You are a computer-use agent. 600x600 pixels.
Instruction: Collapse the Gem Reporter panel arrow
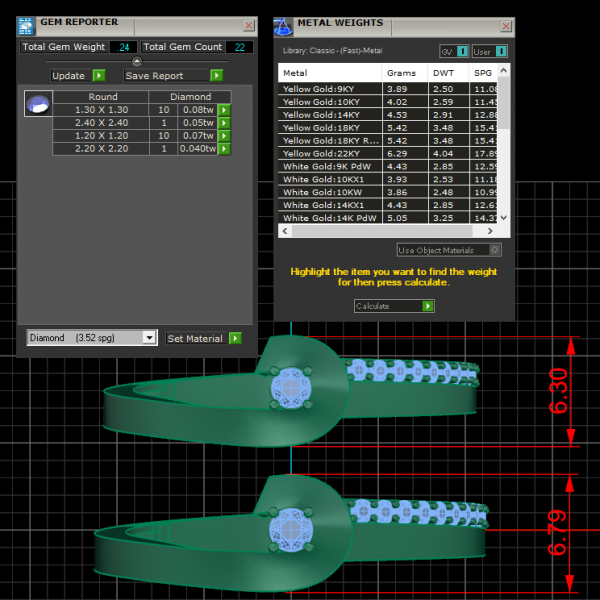click(137, 62)
